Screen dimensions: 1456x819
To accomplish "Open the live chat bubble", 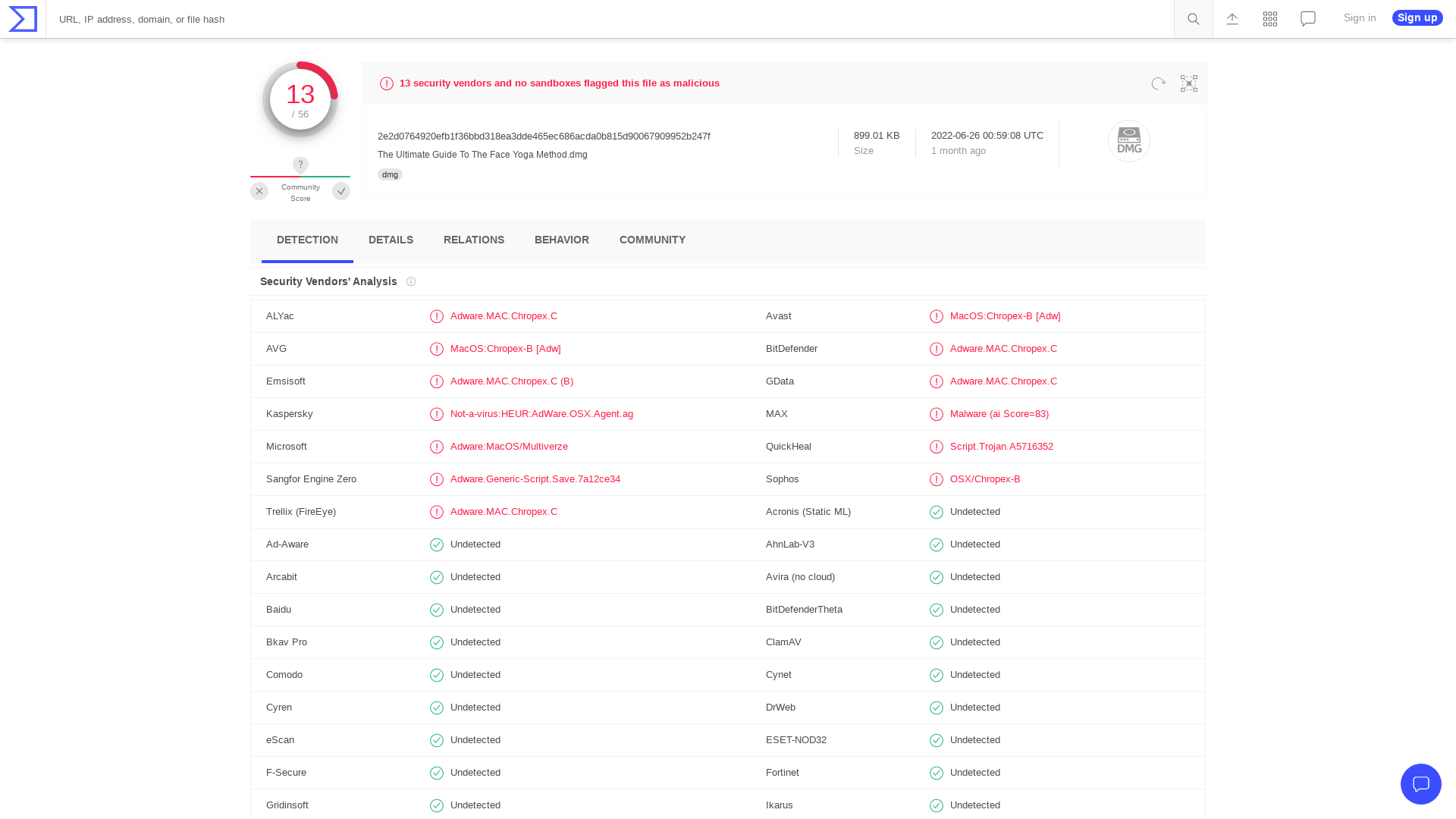I will pos(1421,784).
